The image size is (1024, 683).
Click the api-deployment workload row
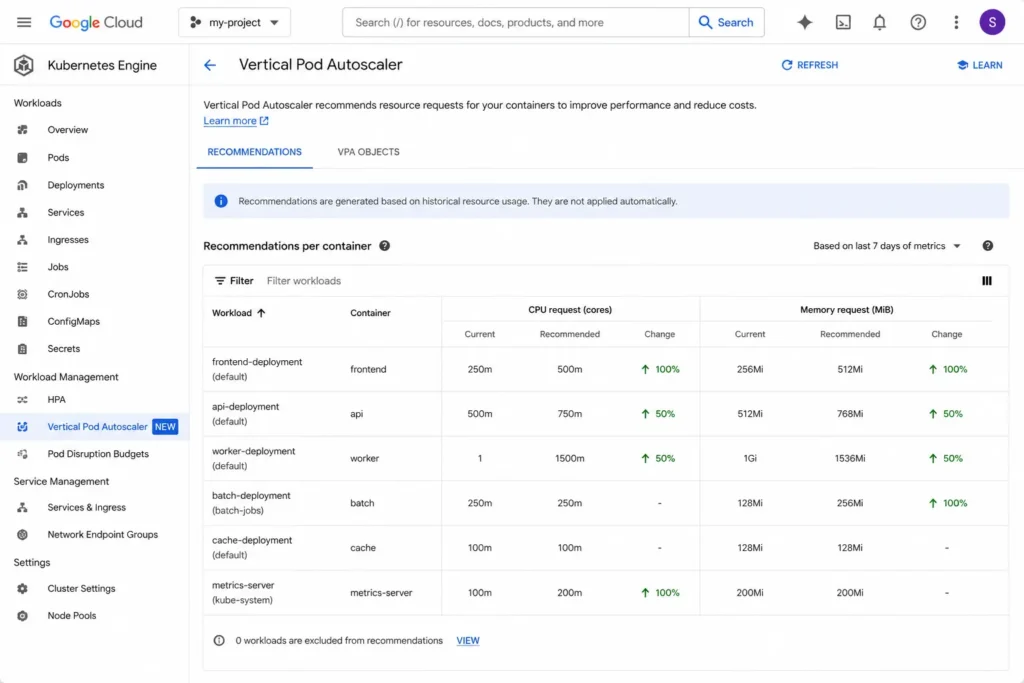pos(605,414)
